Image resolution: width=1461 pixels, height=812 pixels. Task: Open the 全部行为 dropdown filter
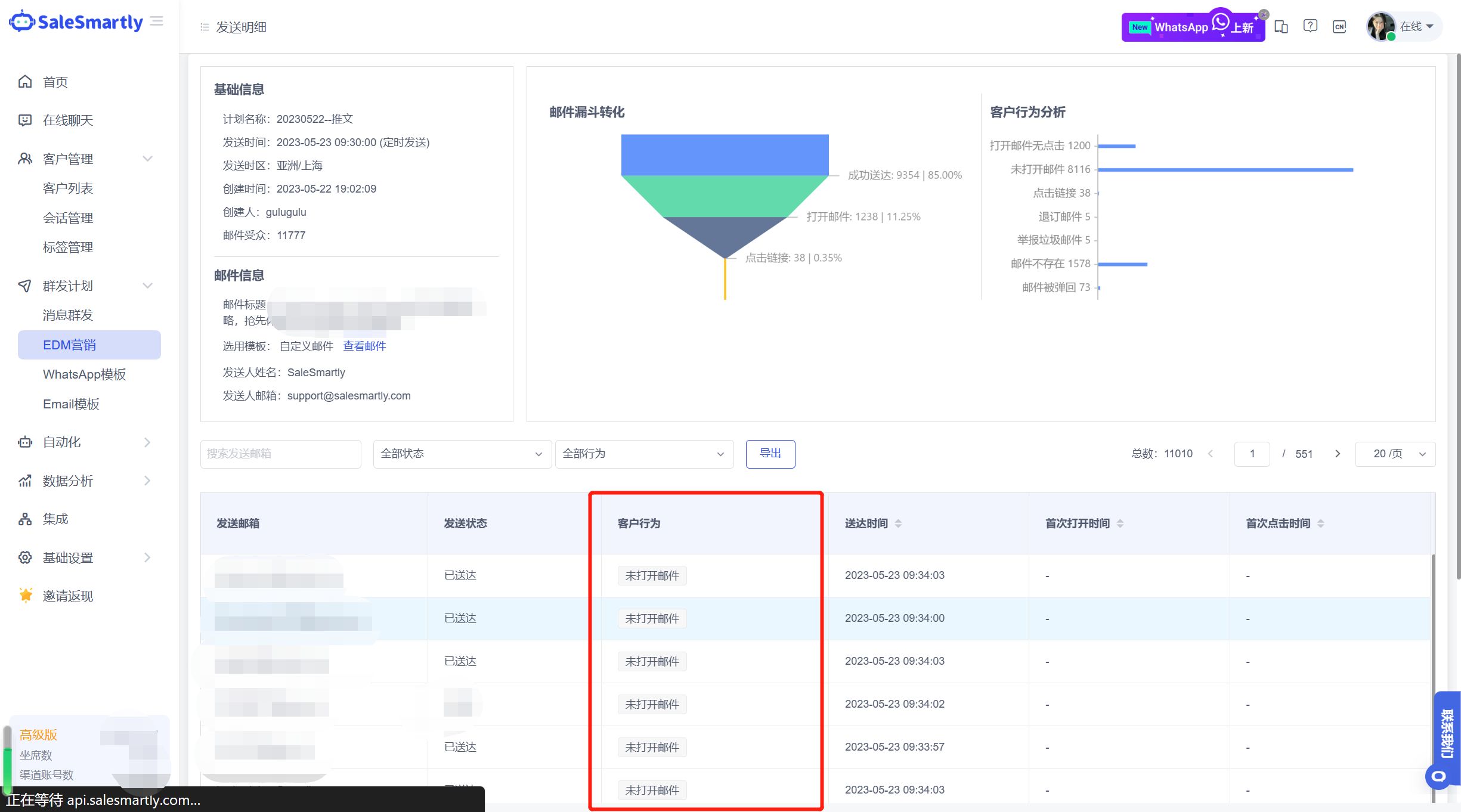(643, 454)
